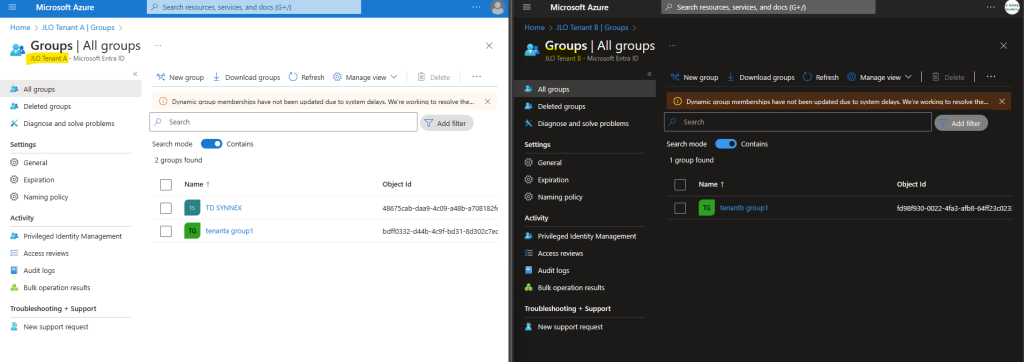Click the tenanta group1 TG avatar icon
Image resolution: width=1024 pixels, height=362 pixels.
click(x=192, y=231)
